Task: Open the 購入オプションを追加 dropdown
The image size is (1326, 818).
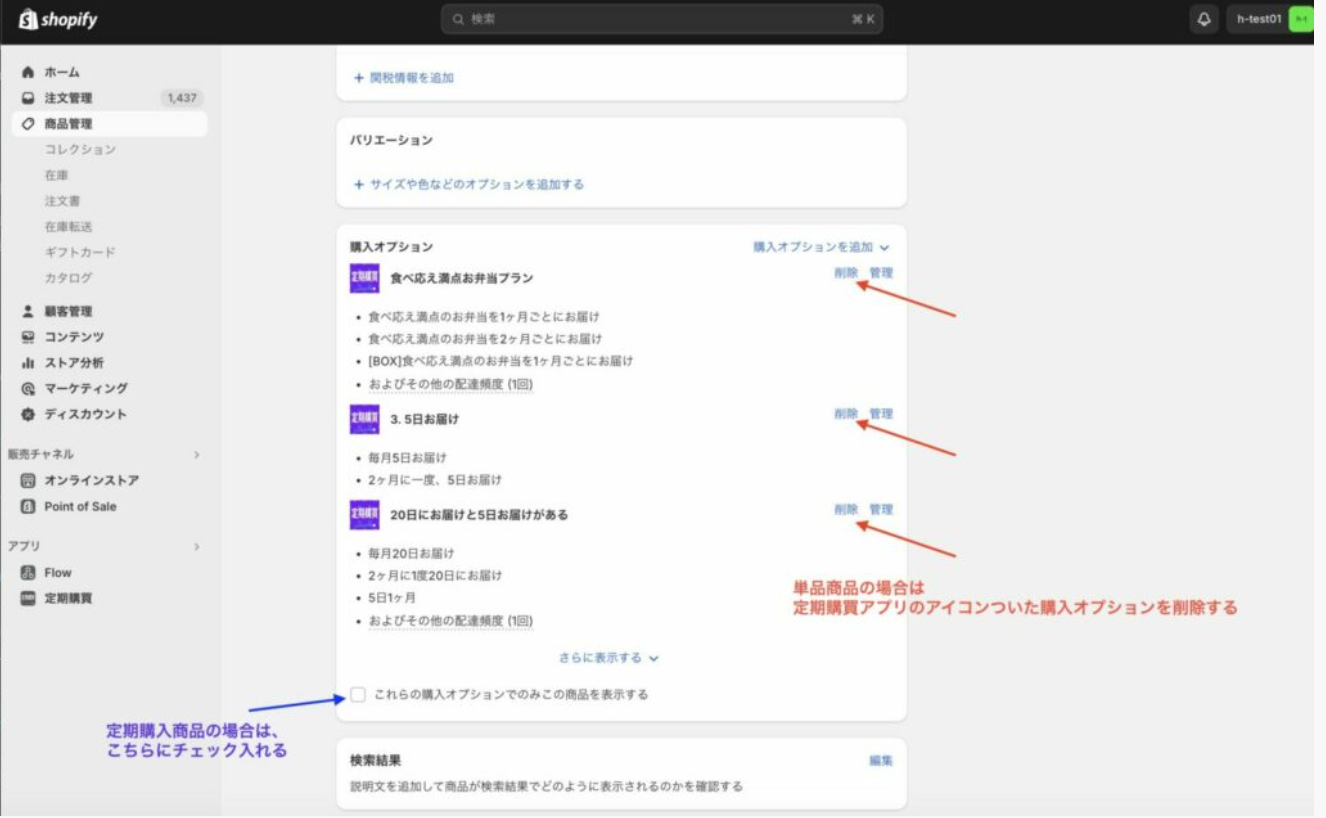Action: point(821,247)
